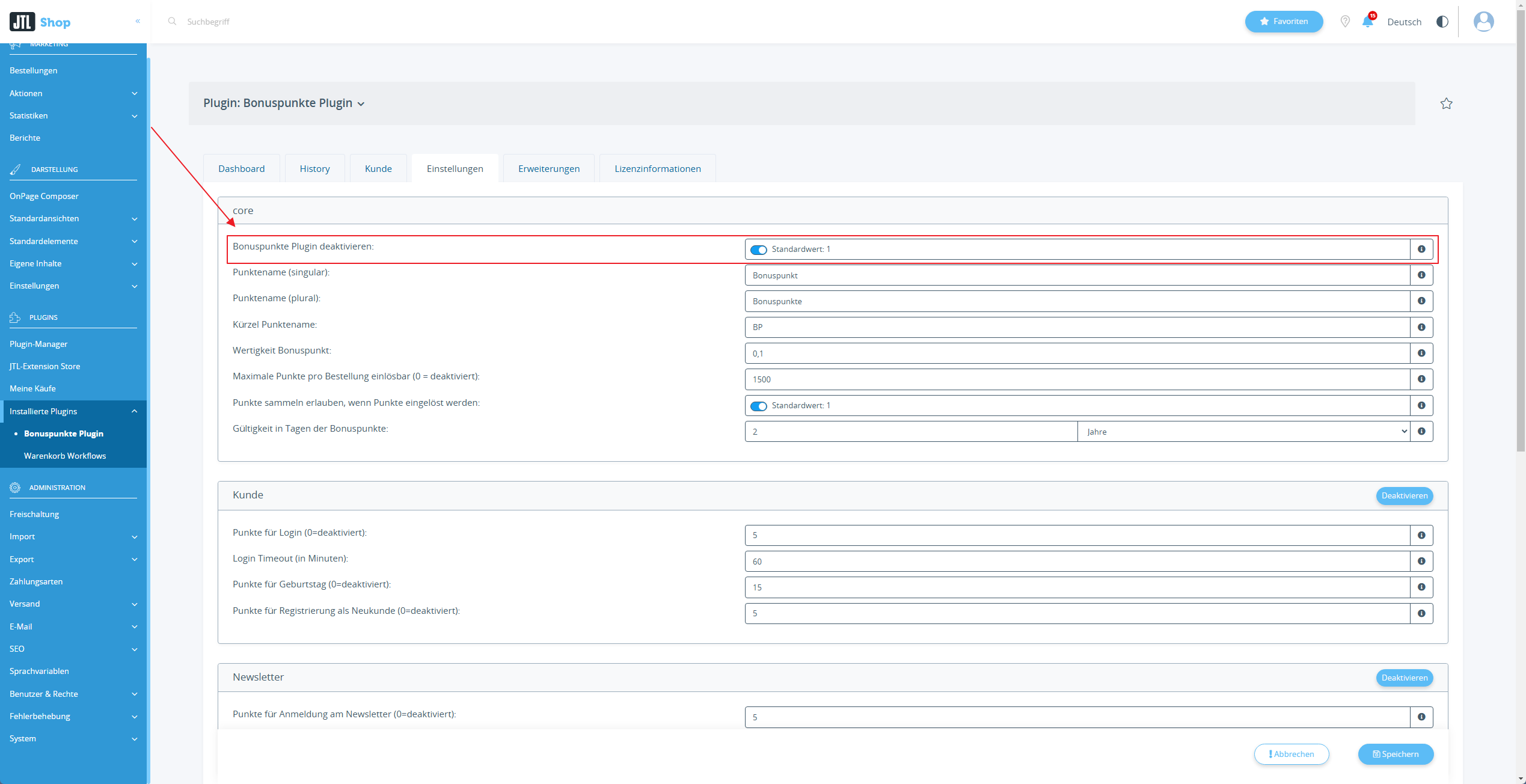Switch to Kunde tab

coord(378,168)
